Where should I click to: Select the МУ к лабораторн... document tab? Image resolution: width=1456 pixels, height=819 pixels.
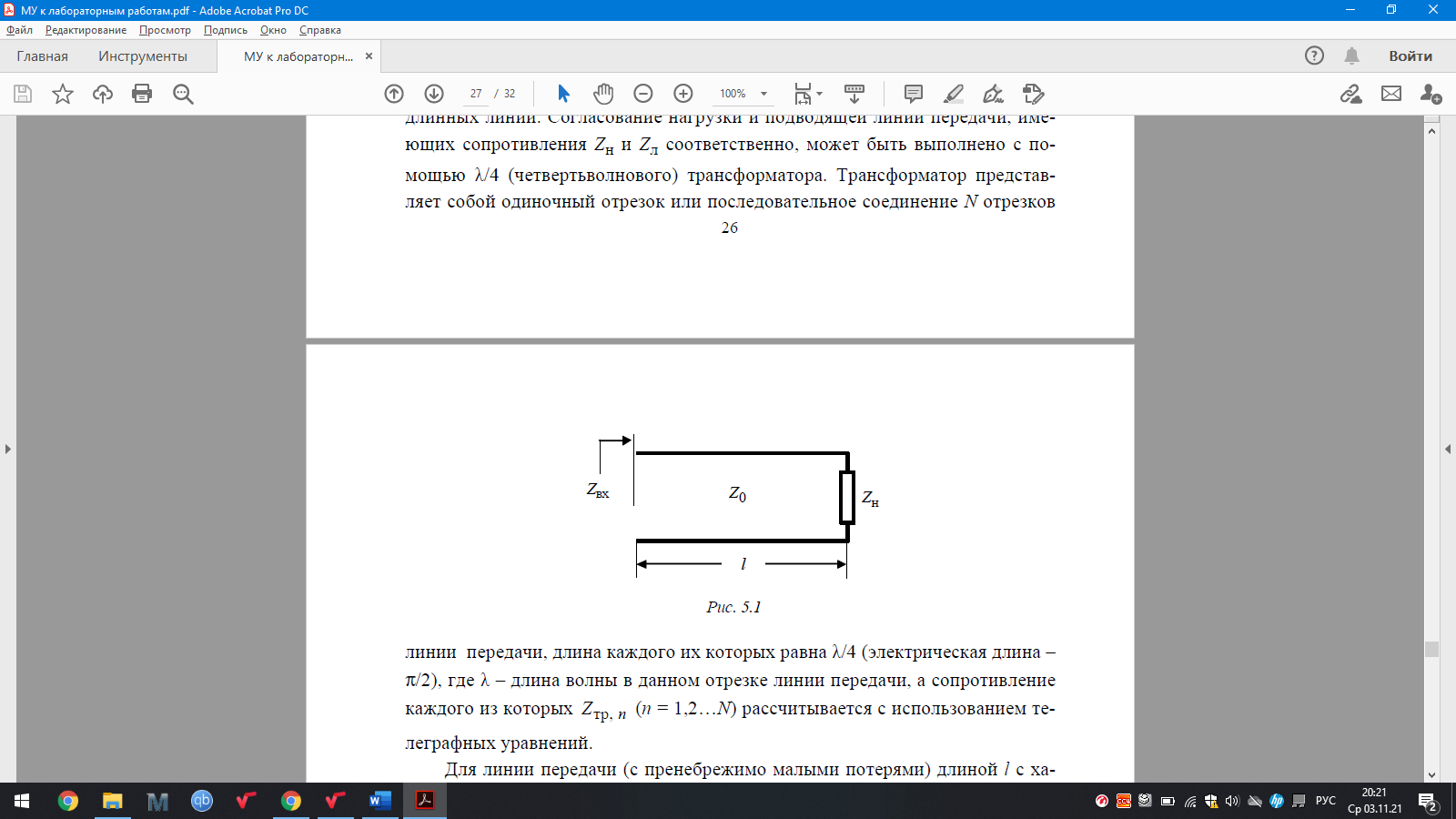tap(298, 56)
